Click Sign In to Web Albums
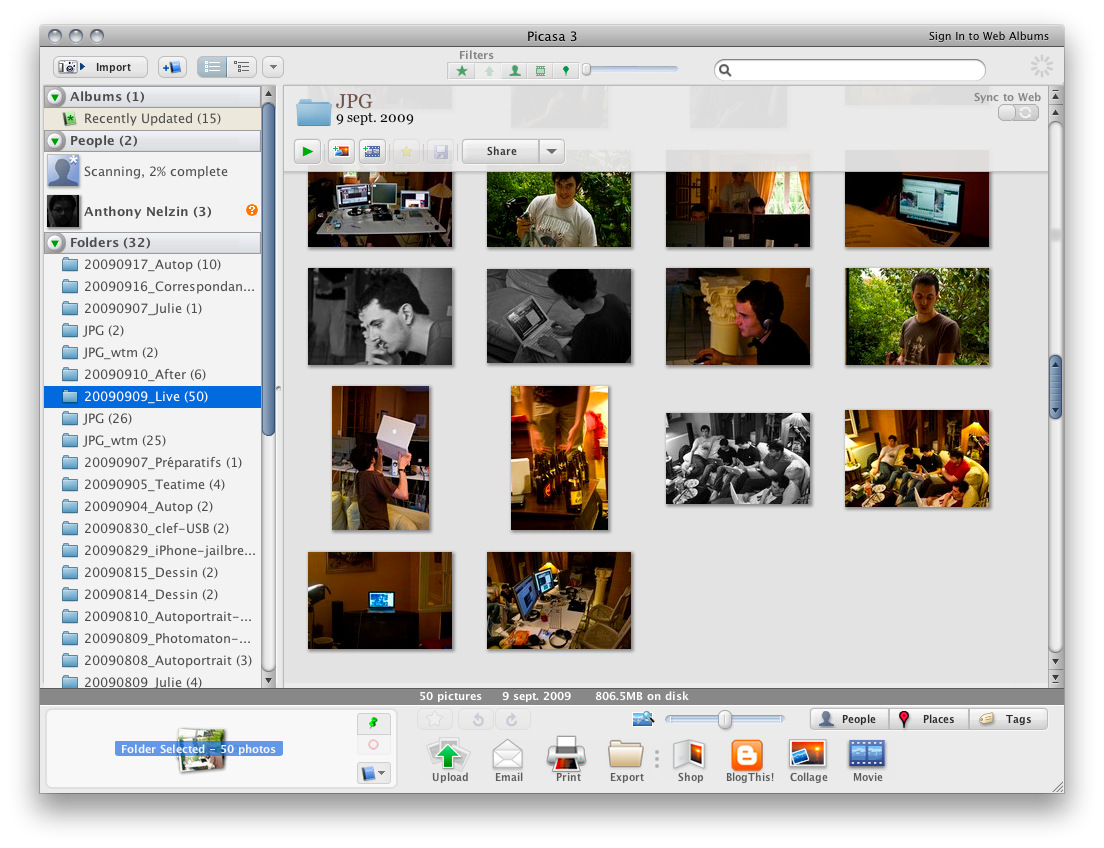This screenshot has width=1104, height=848. (x=988, y=36)
